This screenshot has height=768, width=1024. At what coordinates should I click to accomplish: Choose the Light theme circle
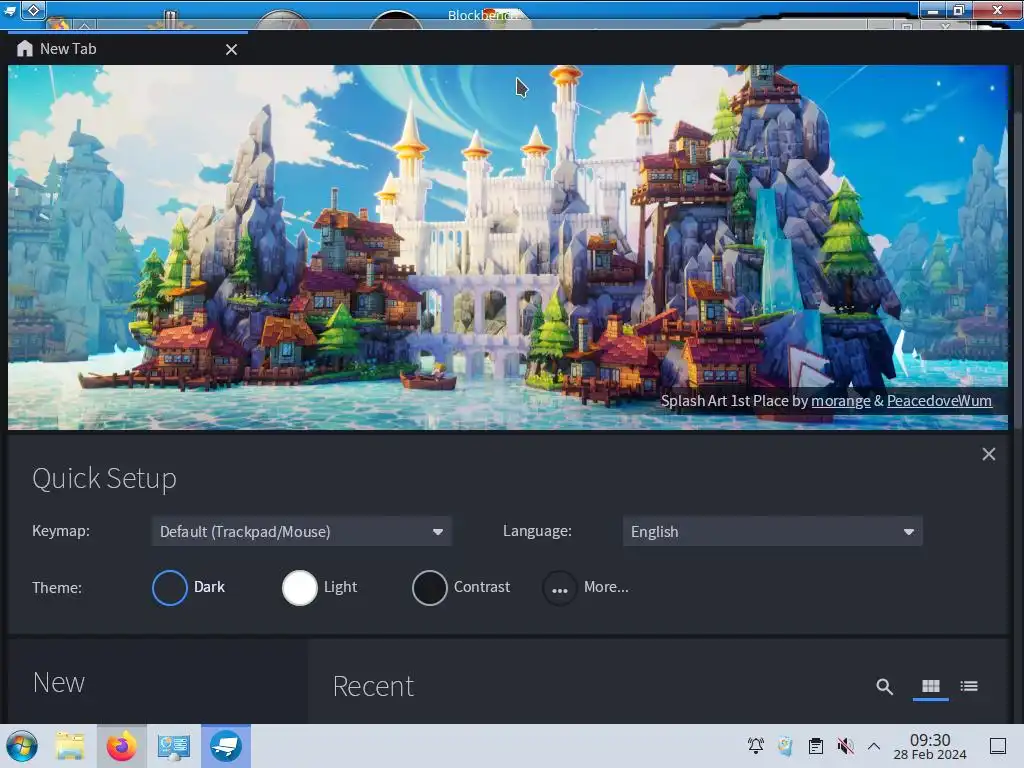tap(300, 588)
